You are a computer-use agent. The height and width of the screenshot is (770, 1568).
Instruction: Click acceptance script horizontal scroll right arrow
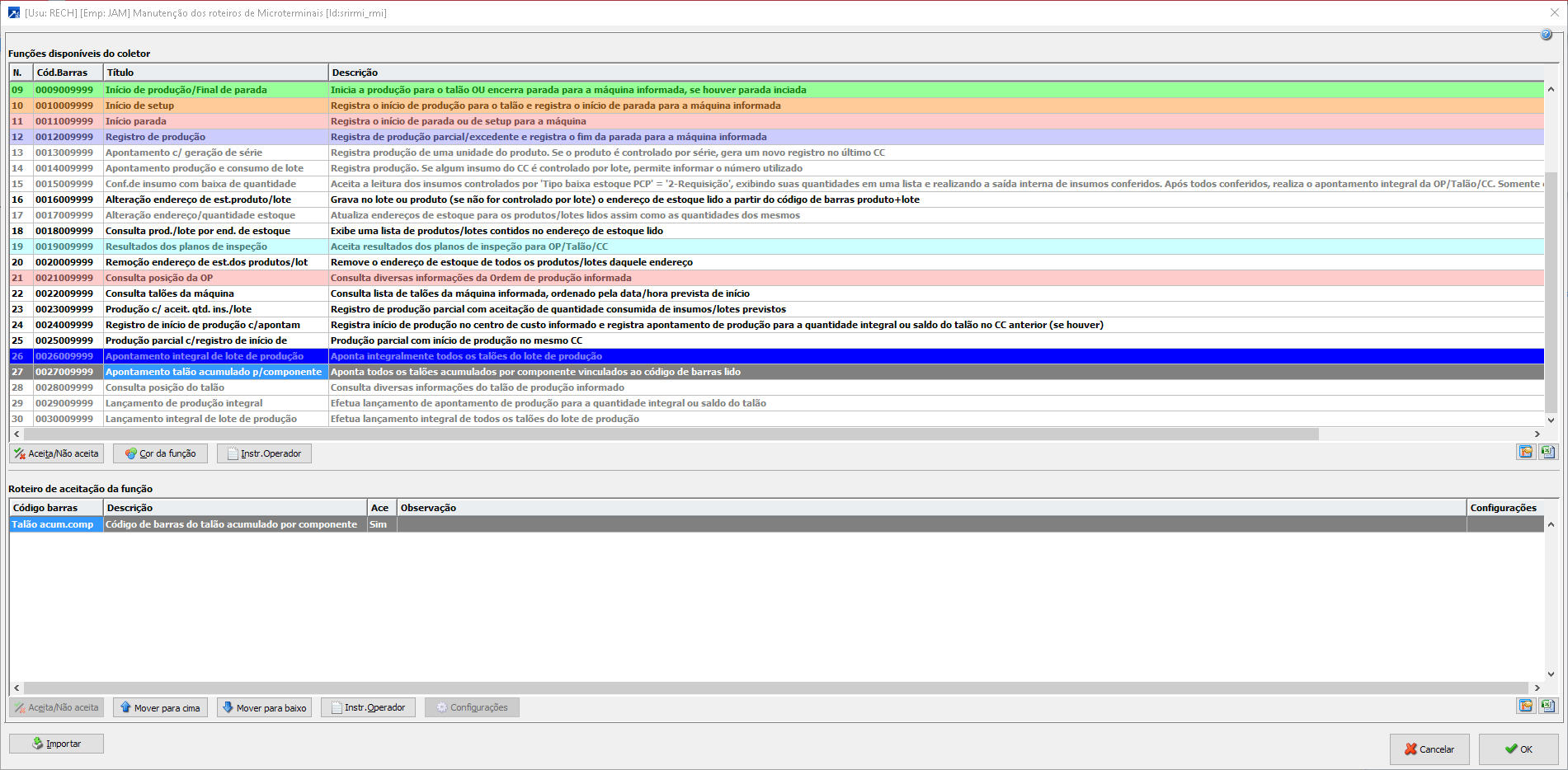(1537, 688)
